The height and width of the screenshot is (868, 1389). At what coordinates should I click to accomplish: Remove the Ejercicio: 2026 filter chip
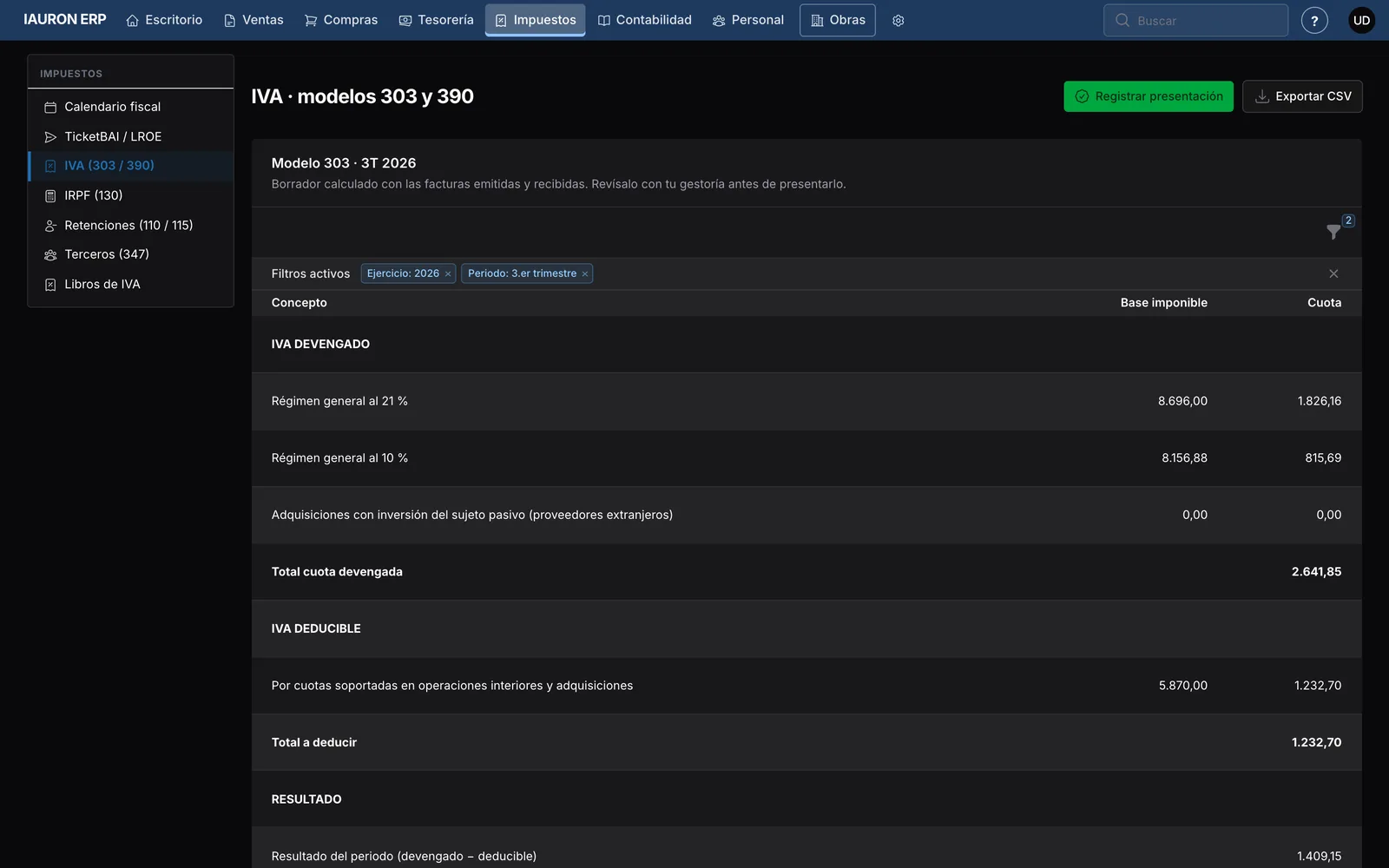[448, 274]
